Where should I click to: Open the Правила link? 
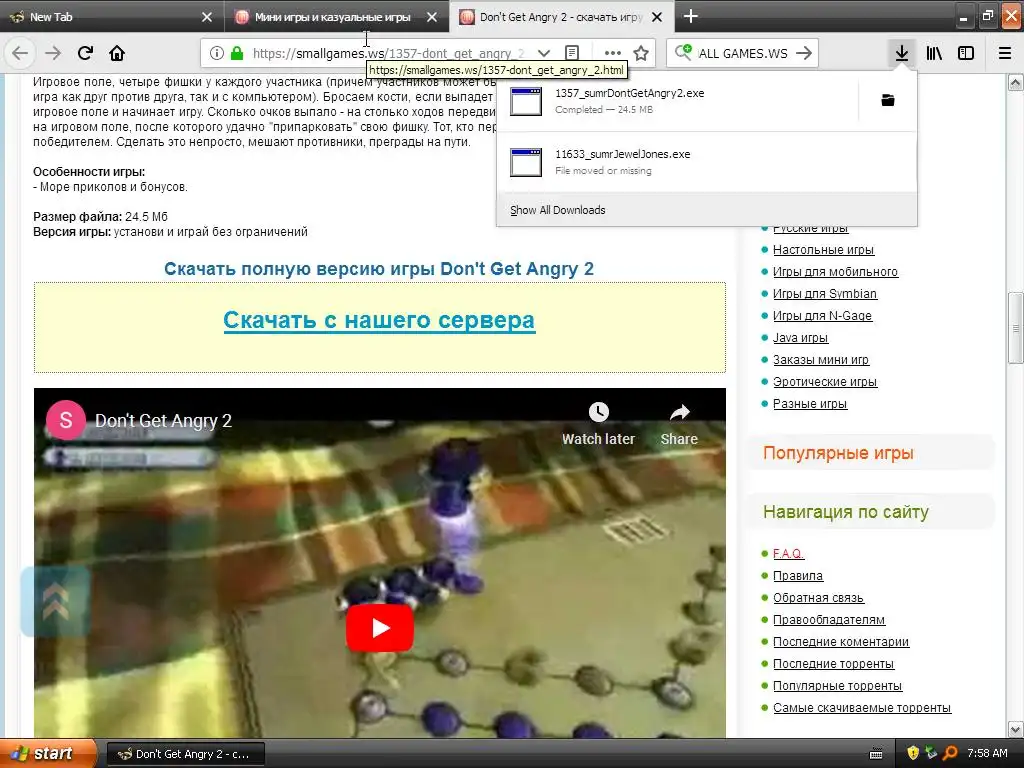[x=798, y=576]
